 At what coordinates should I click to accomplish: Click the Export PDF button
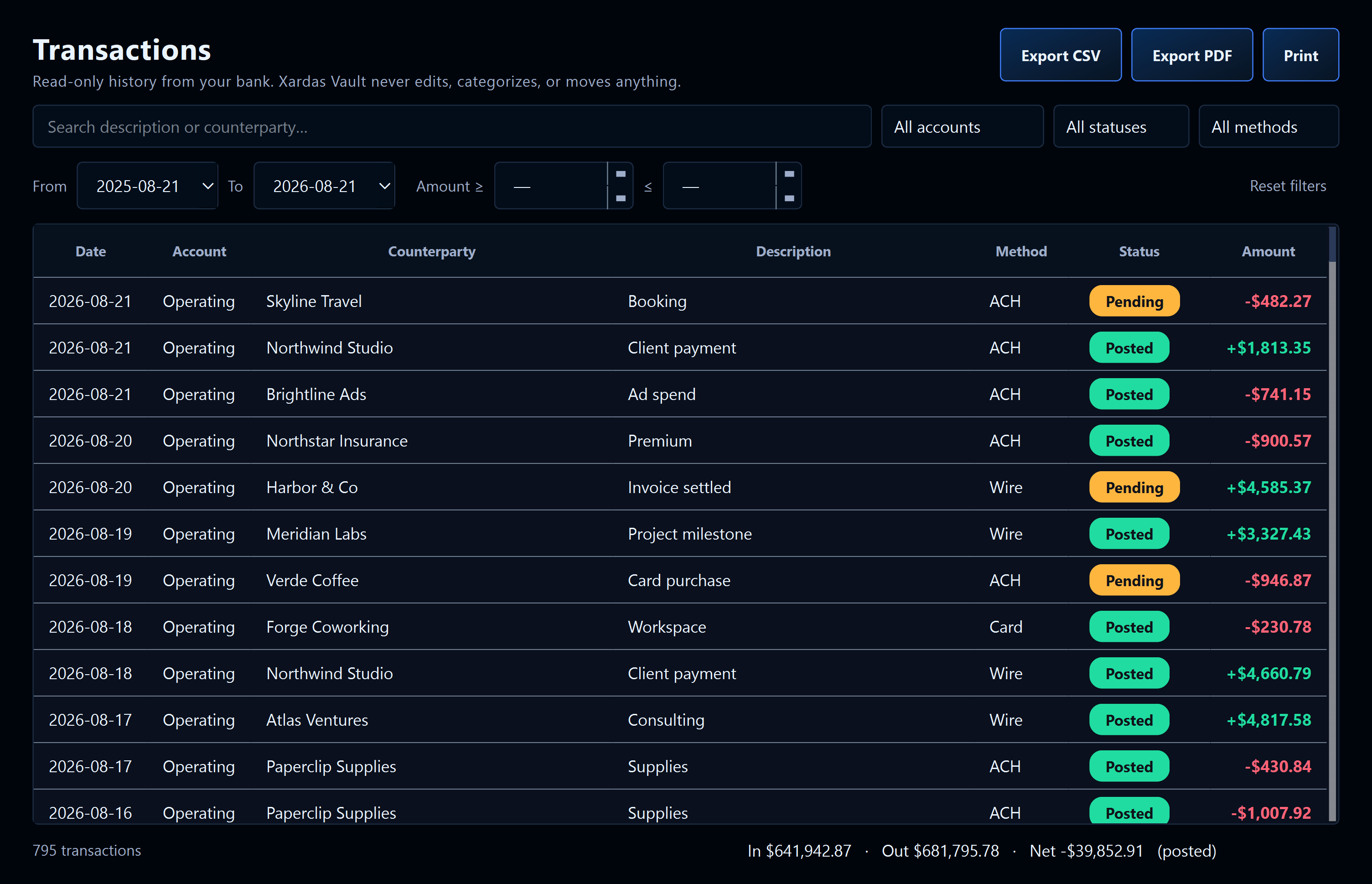tap(1191, 55)
